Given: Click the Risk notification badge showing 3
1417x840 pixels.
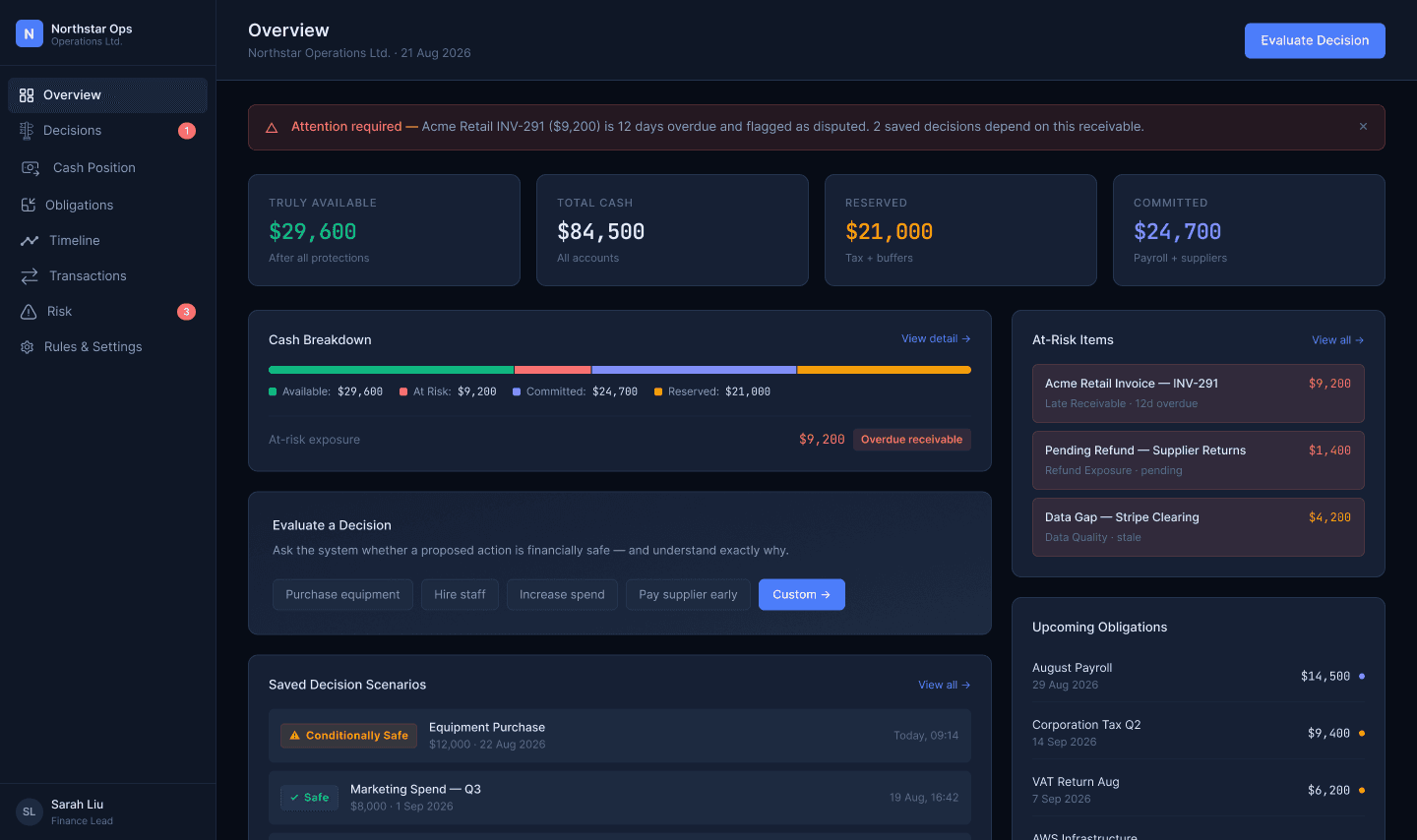Looking at the screenshot, I should (x=187, y=312).
